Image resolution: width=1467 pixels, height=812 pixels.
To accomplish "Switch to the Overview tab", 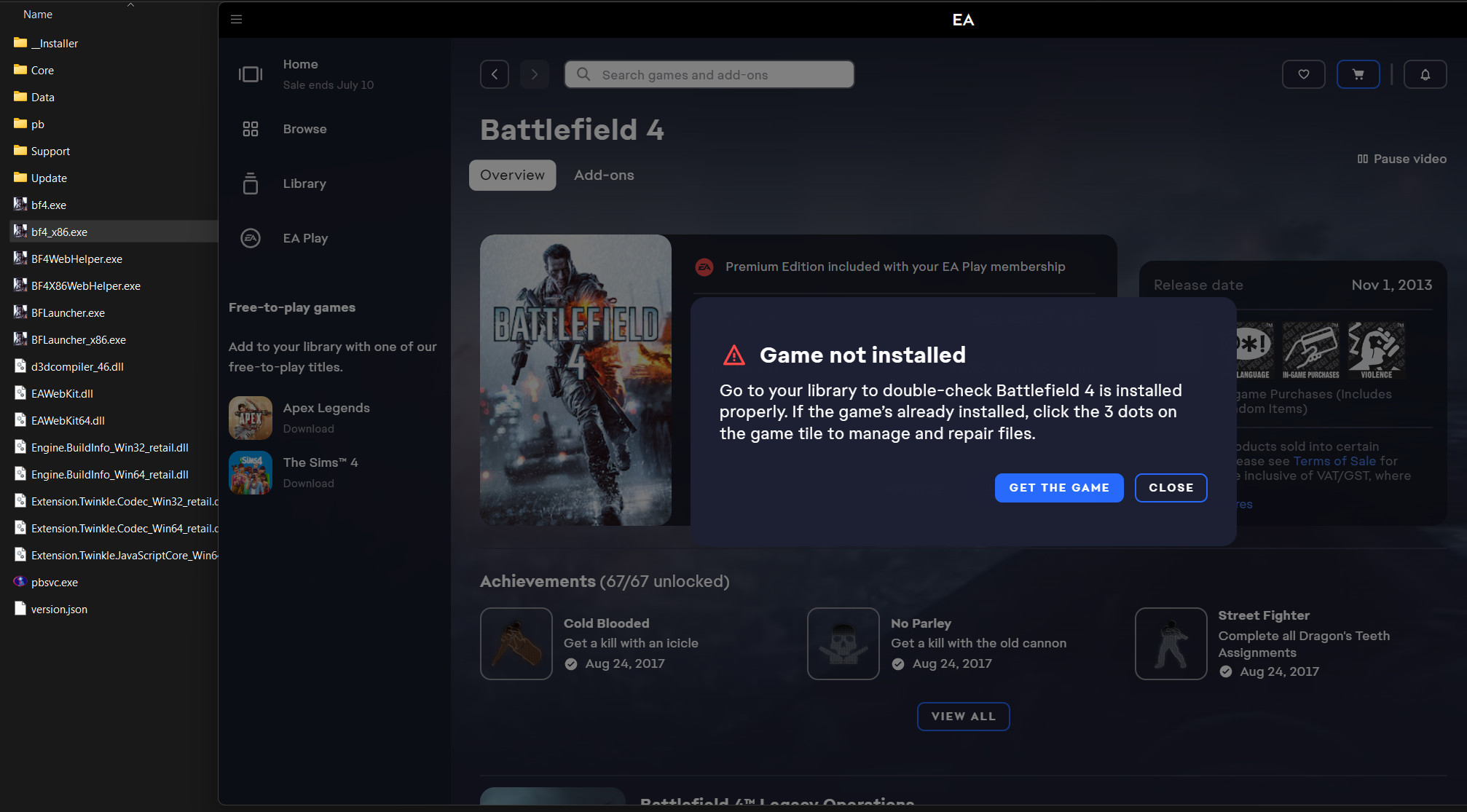I will point(513,176).
